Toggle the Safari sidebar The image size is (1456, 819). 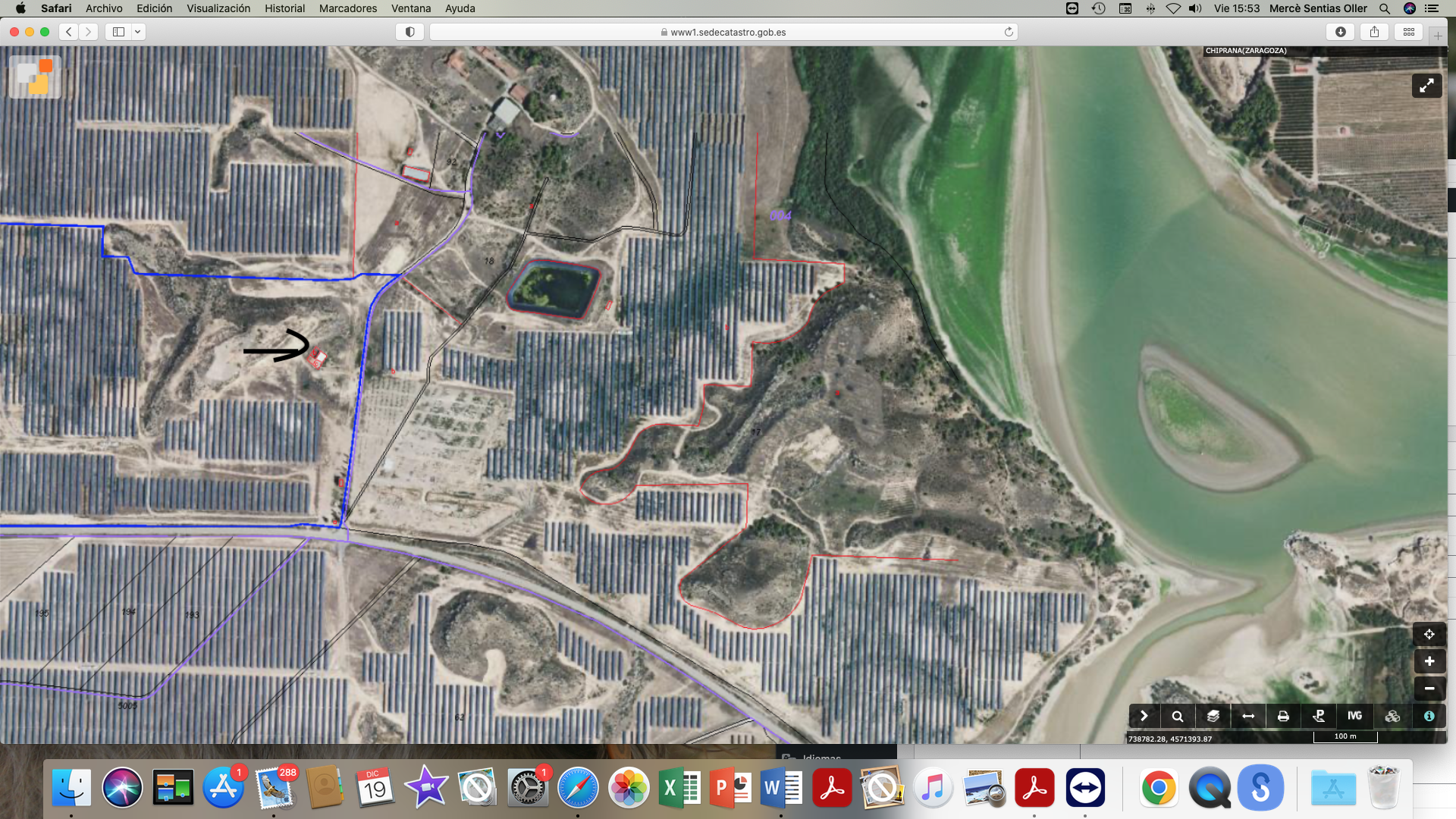point(119,32)
